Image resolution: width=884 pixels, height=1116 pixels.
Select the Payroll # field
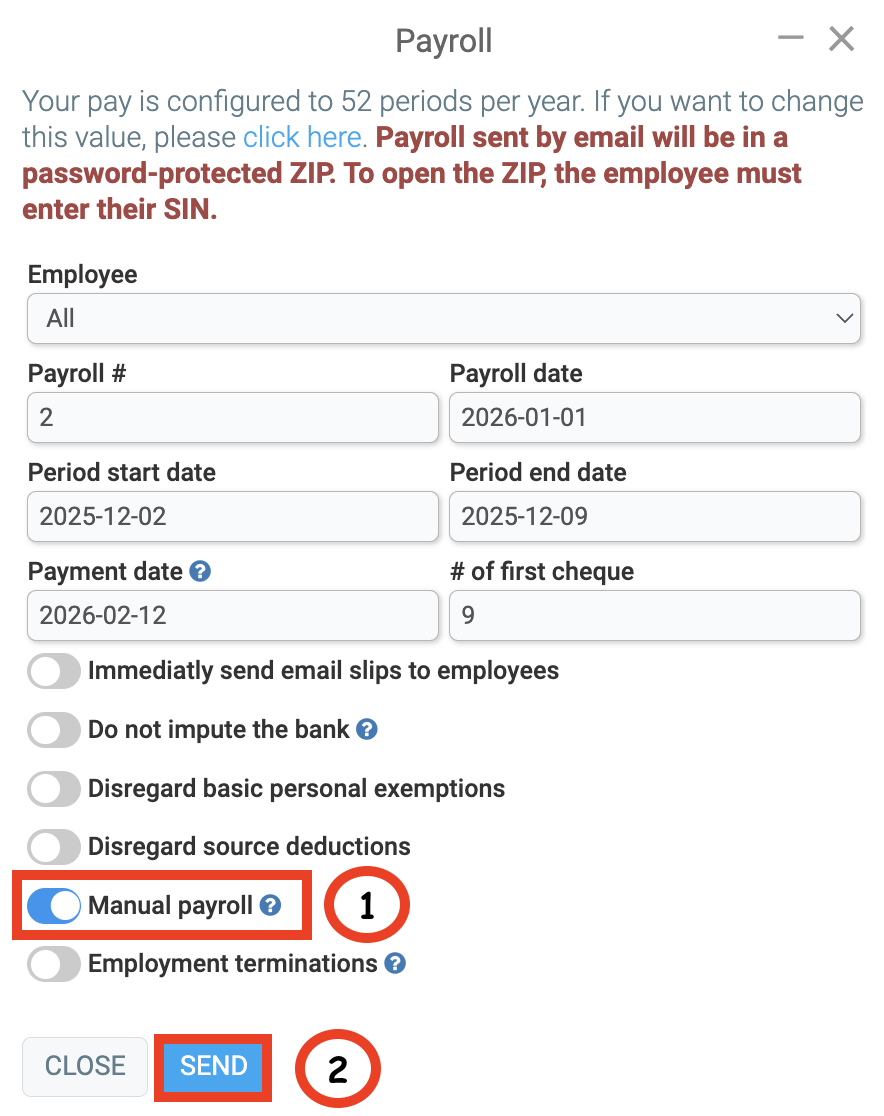[232, 417]
